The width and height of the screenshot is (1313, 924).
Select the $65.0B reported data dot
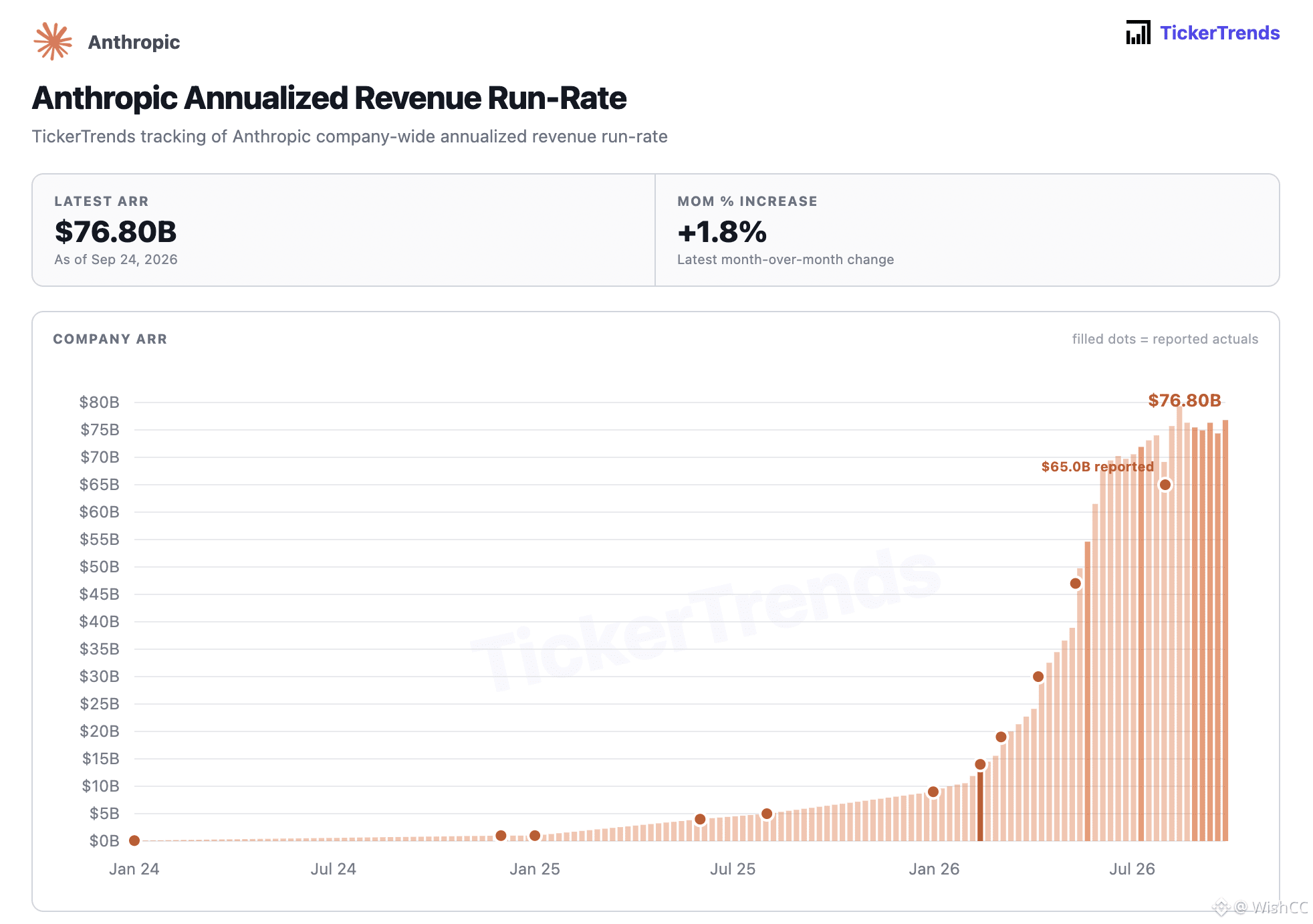tap(1165, 485)
